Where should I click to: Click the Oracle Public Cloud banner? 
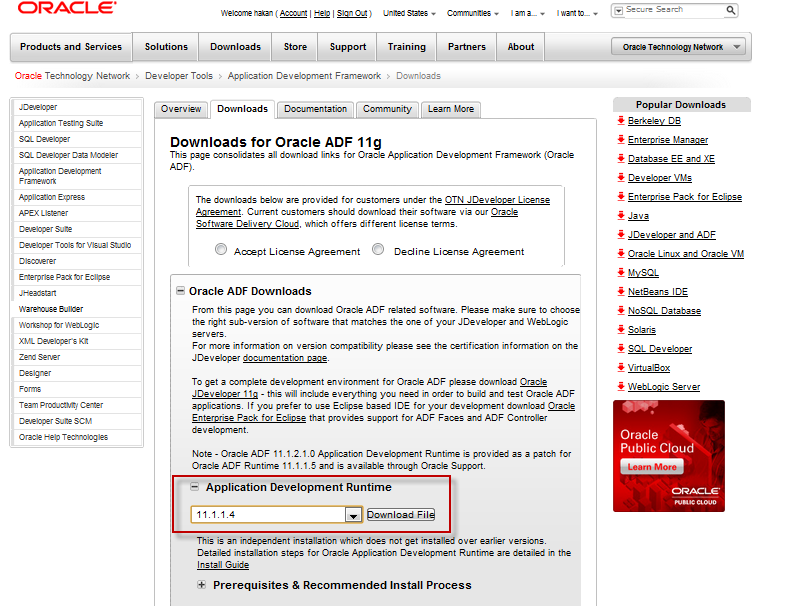pos(669,456)
